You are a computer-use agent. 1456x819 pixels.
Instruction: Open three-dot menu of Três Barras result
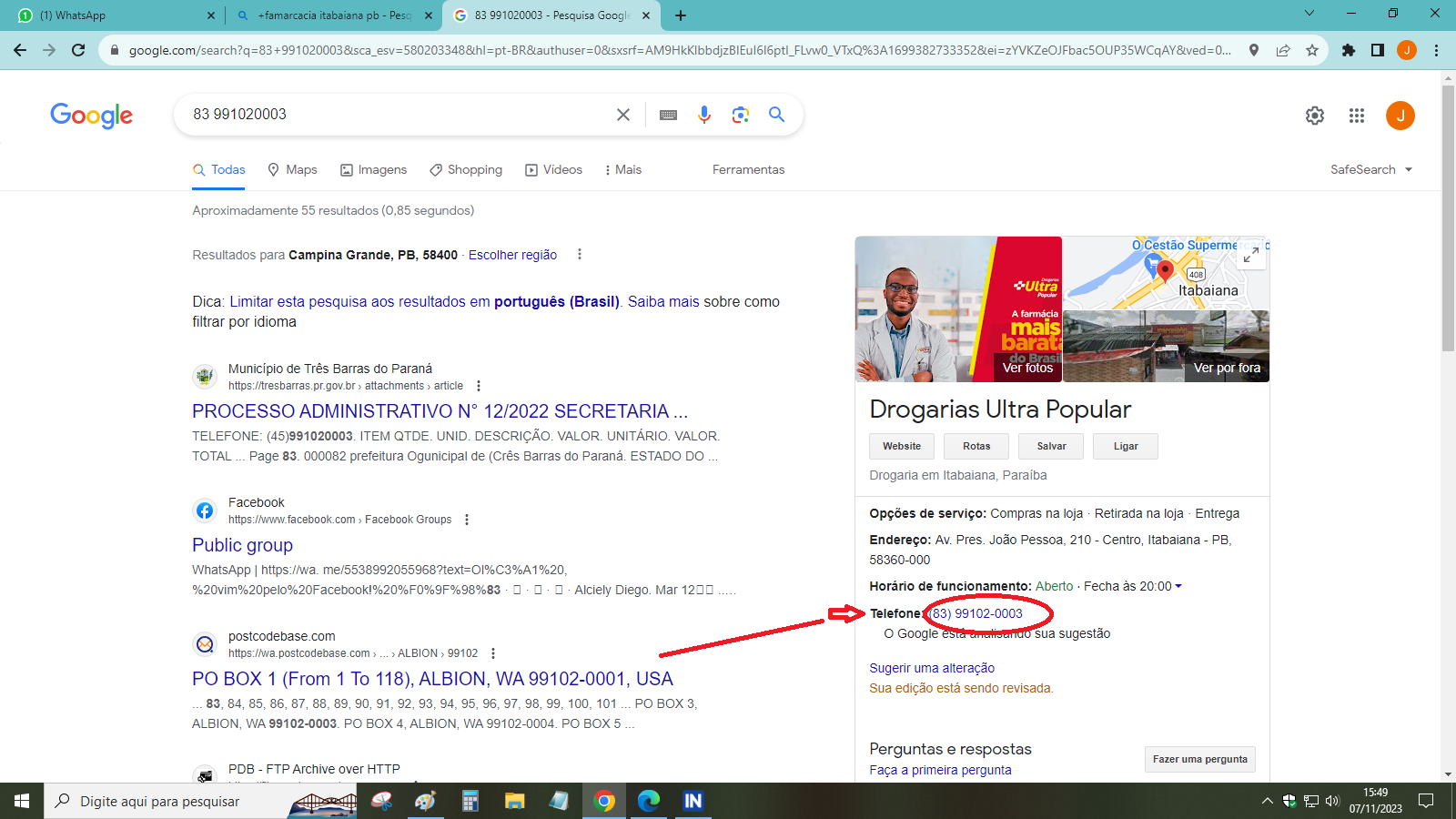pos(479,386)
